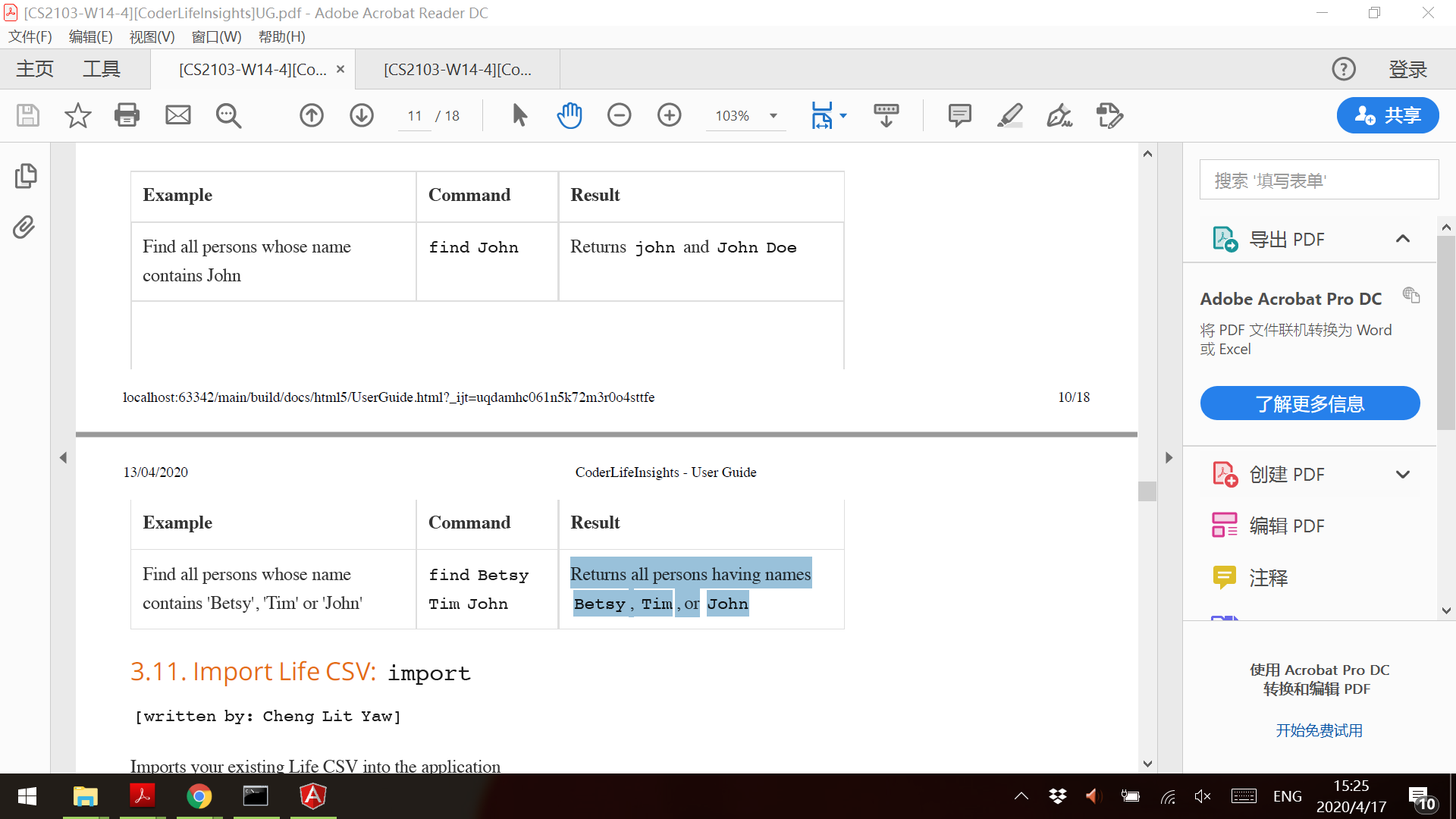Viewport: 1456px width, 819px height.
Task: Open the find text magnifier tool
Action: pos(228,115)
